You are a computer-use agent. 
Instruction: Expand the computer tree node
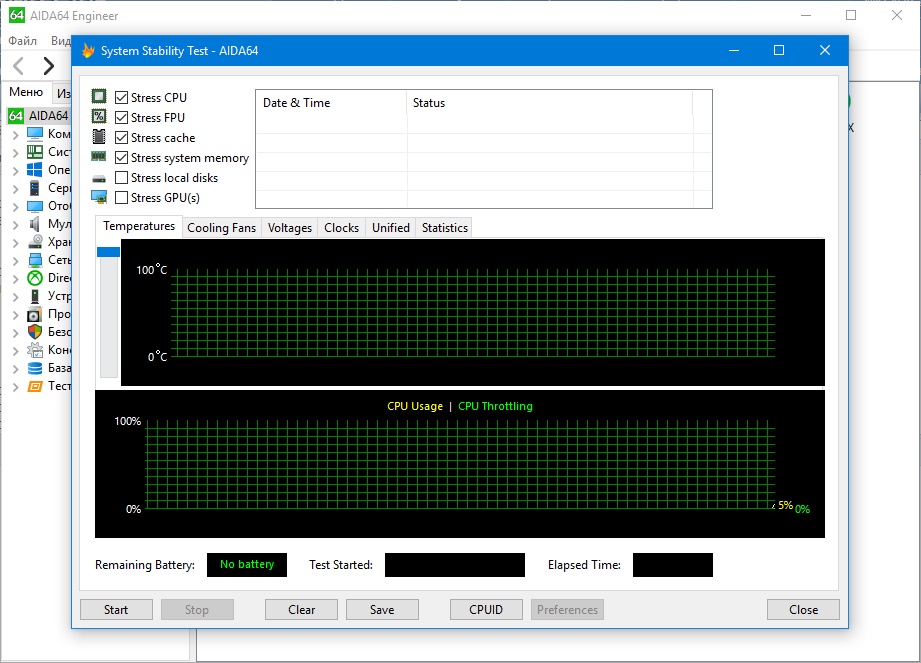click(15, 134)
